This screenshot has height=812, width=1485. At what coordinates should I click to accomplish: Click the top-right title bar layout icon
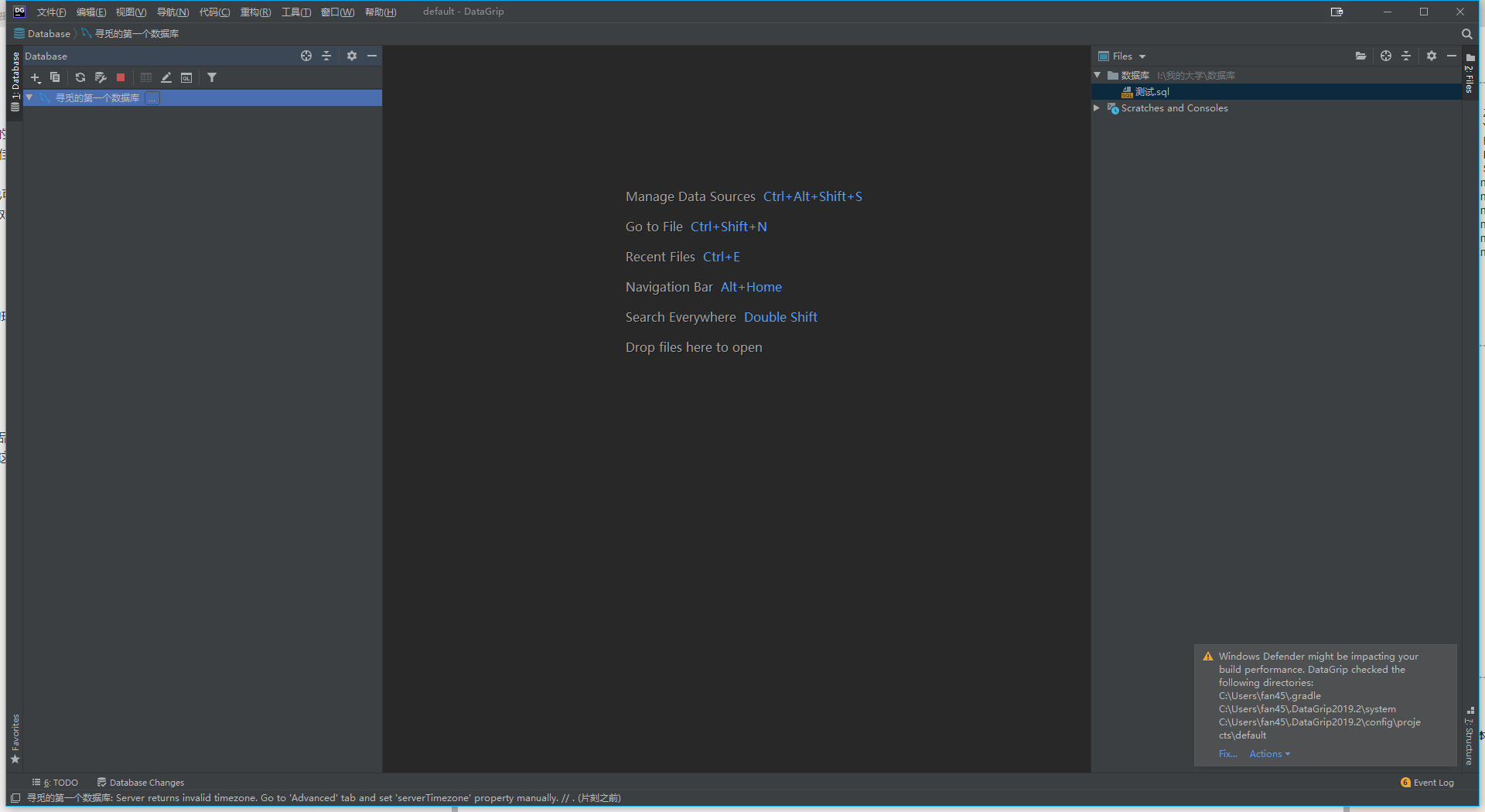tap(1336, 12)
